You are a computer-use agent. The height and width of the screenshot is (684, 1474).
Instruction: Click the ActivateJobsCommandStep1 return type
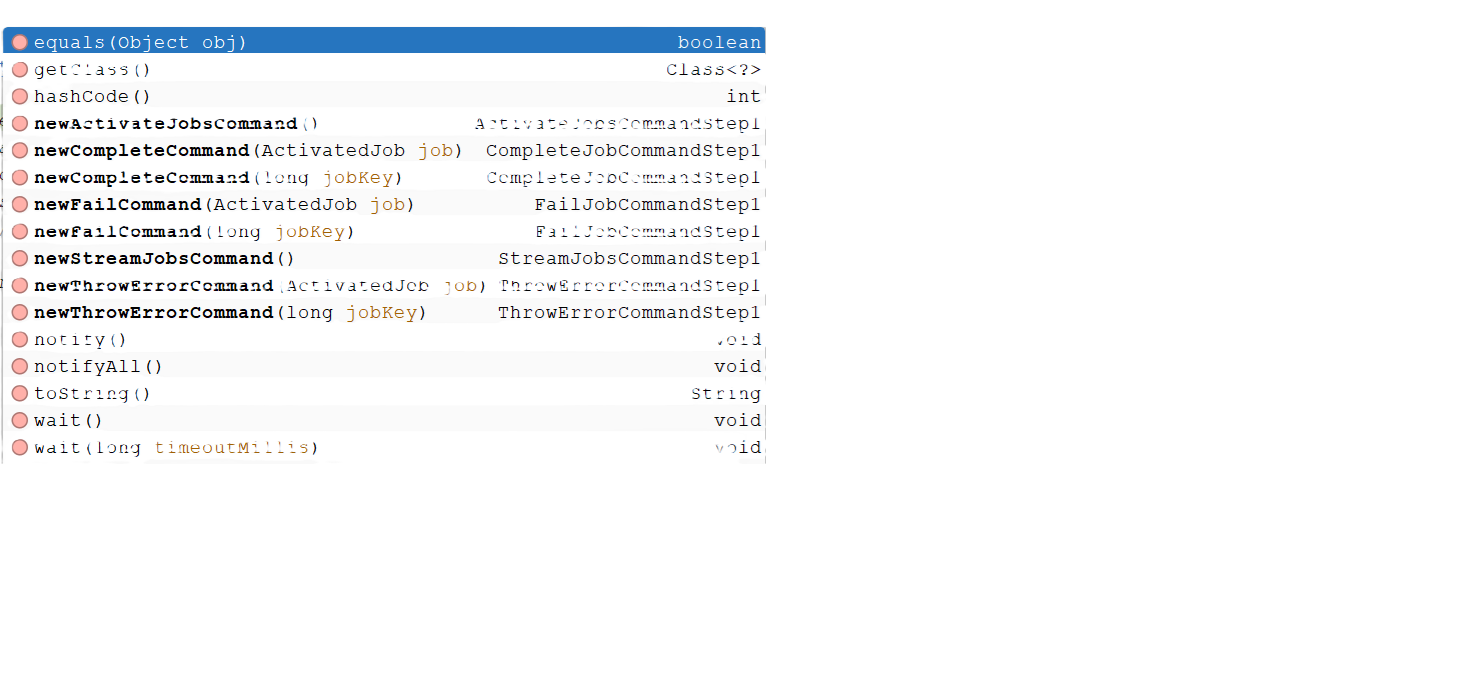tap(617, 124)
